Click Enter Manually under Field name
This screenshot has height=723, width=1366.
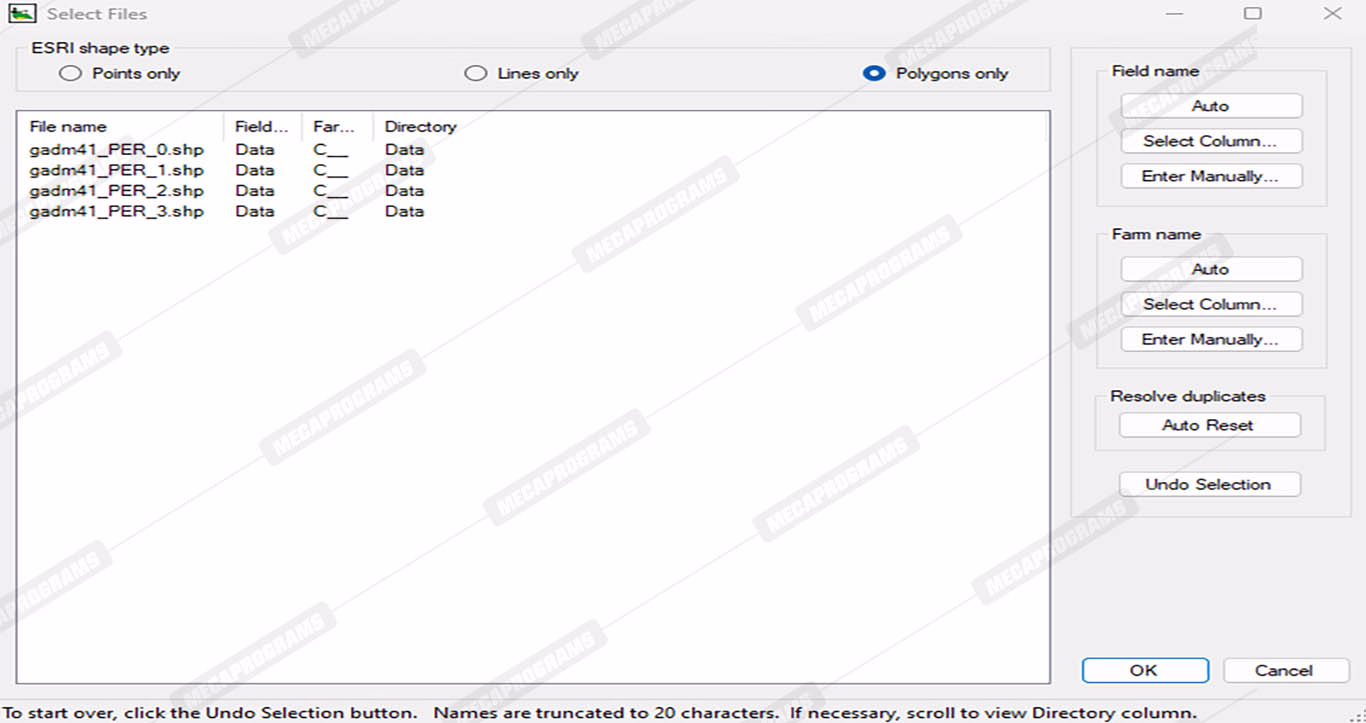(x=1211, y=176)
